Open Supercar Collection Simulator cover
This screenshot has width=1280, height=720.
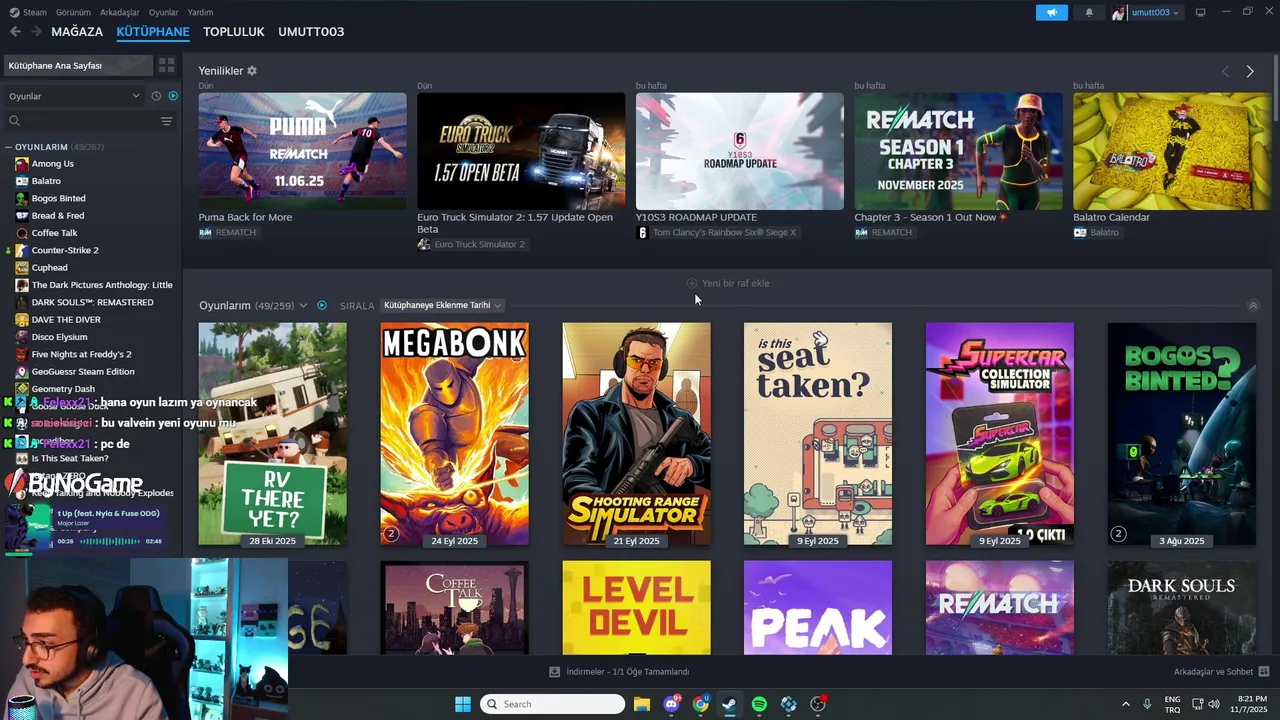pos(1000,434)
